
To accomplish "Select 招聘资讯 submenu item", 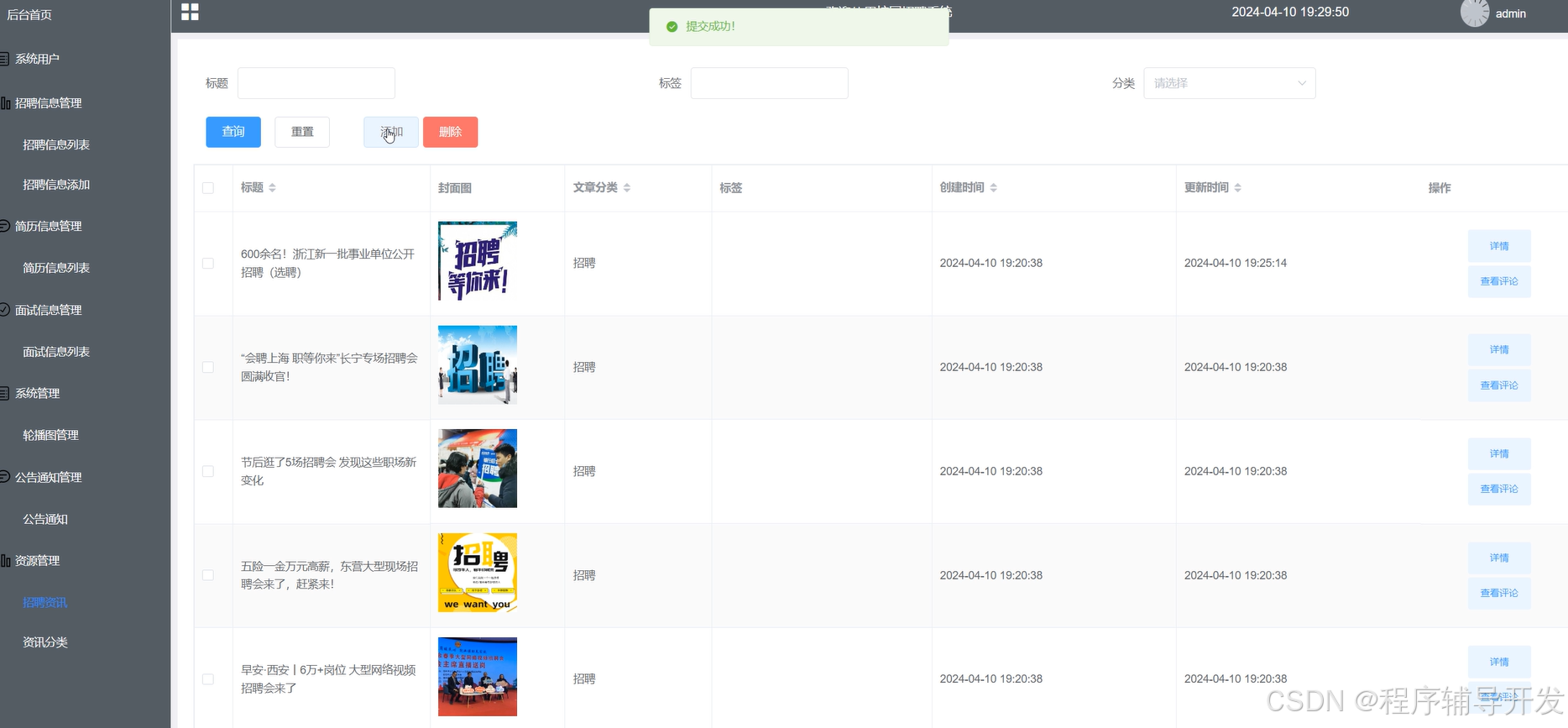I will point(44,602).
